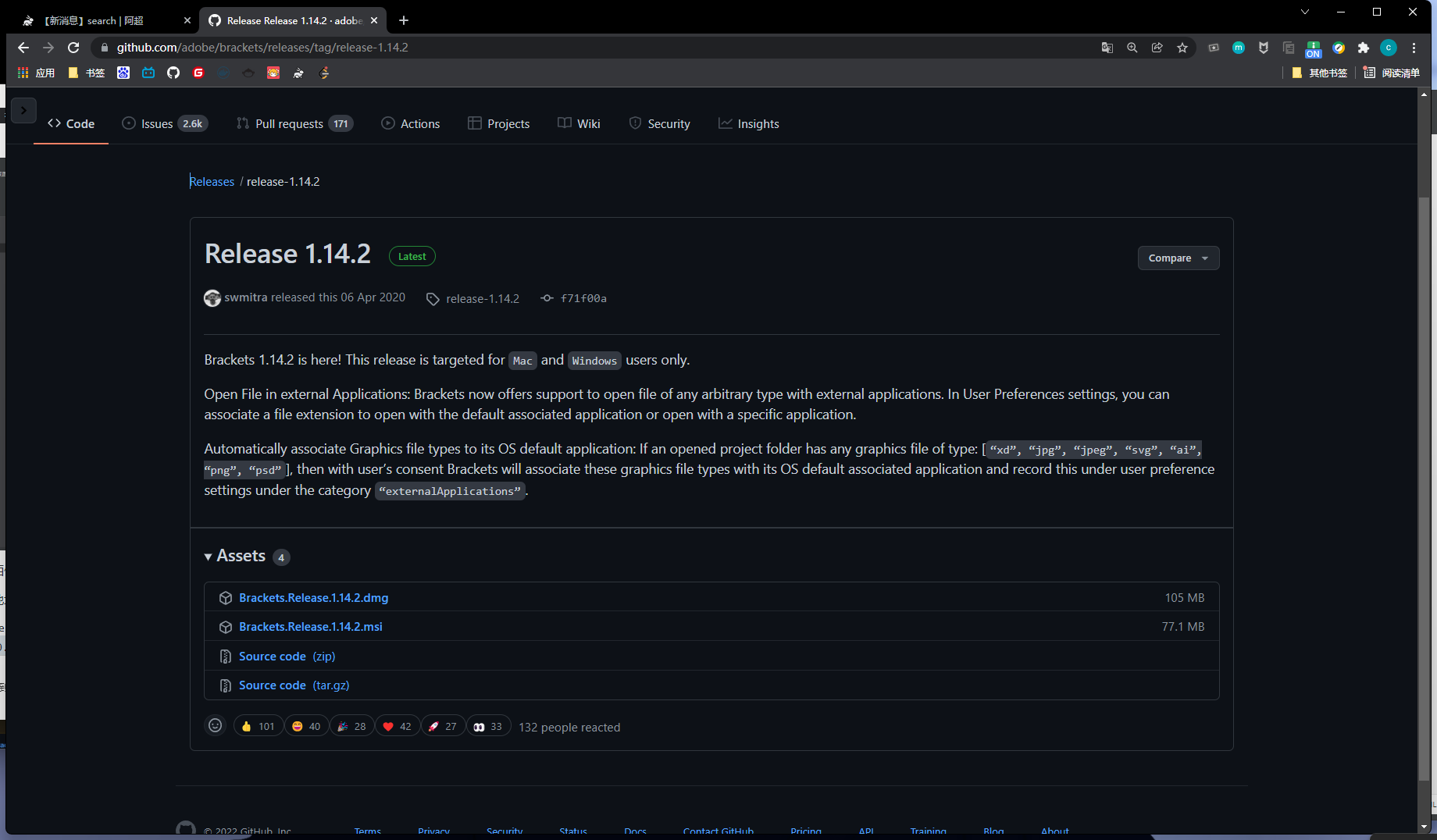Open the puzzle-piece Extensions menu

tap(1364, 48)
